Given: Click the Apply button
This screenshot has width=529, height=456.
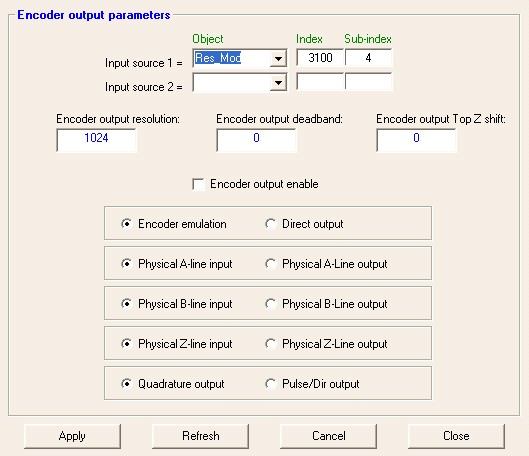Looking at the screenshot, I should [72, 436].
